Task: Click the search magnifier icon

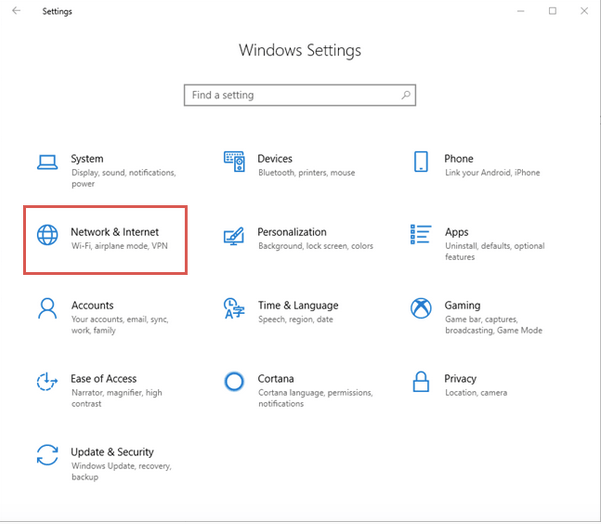Action: click(406, 95)
